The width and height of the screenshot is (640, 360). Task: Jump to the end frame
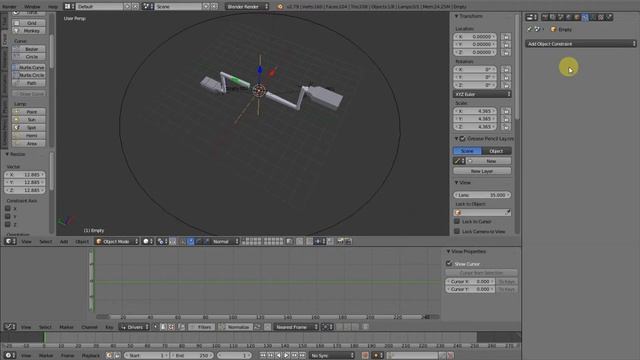pyautogui.click(x=302, y=356)
